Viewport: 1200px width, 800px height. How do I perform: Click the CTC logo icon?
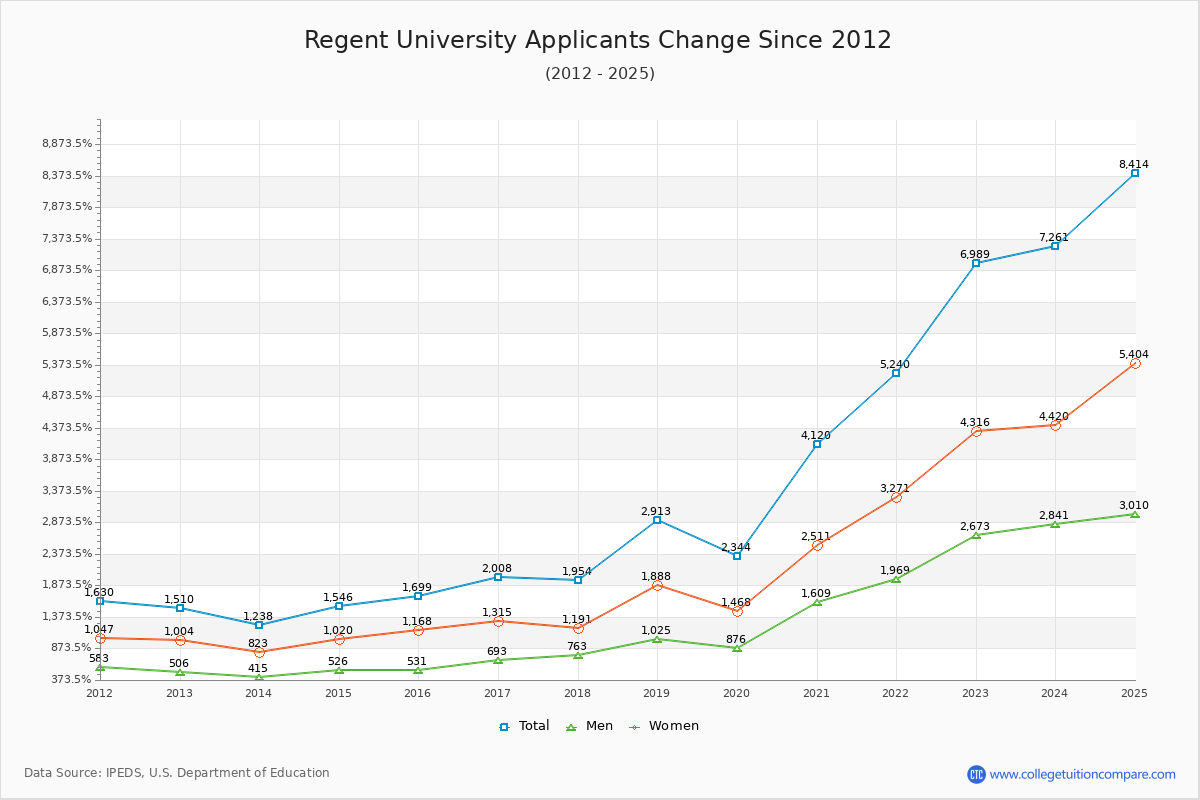coord(976,774)
